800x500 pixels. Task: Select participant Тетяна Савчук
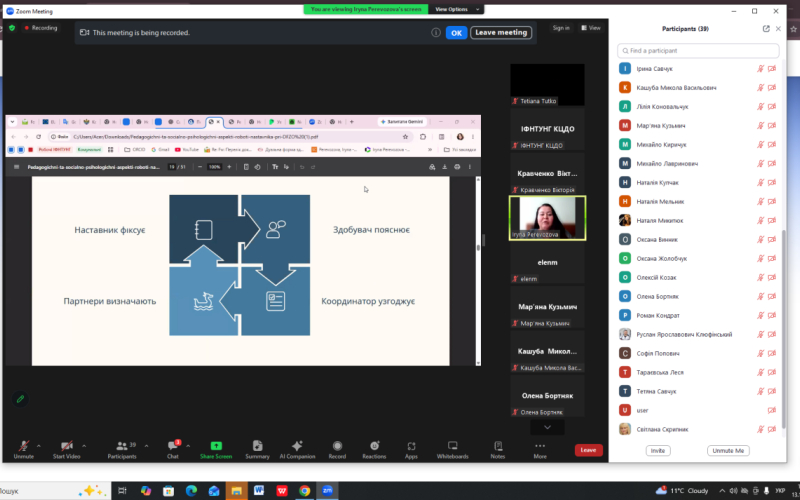[698, 391]
